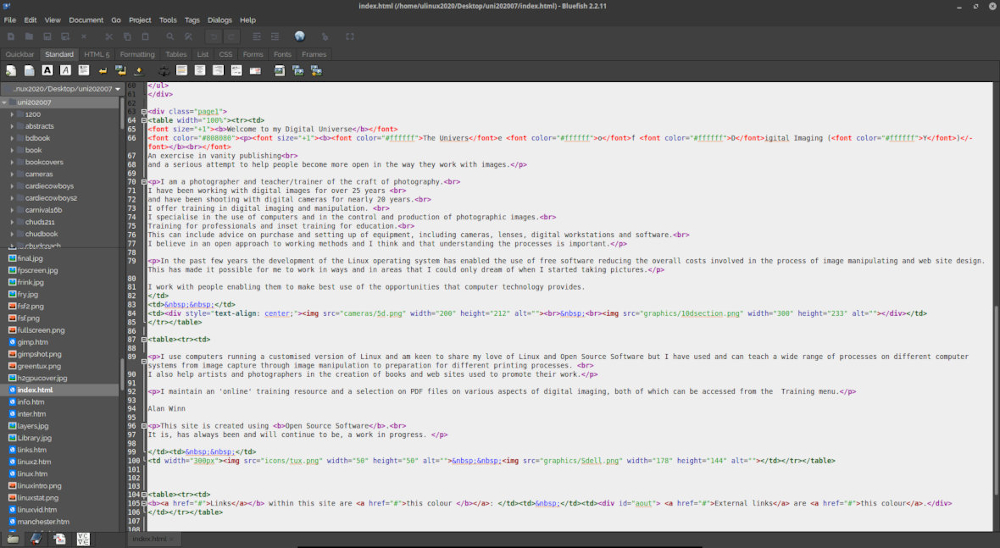Screen dimensions: 1000x548
Task: Open the Tags menu
Action: tap(192, 20)
